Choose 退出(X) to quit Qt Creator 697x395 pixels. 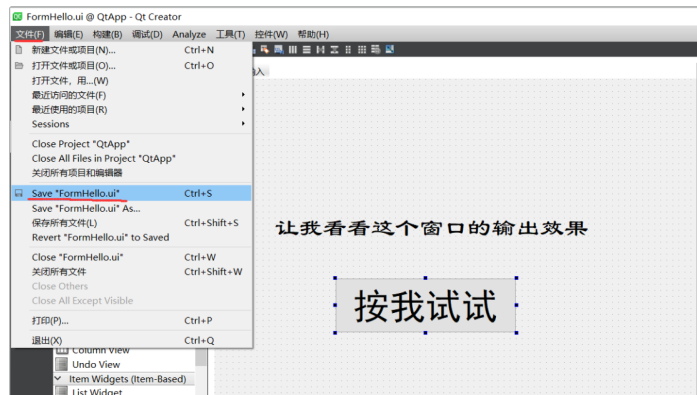coord(132,340)
